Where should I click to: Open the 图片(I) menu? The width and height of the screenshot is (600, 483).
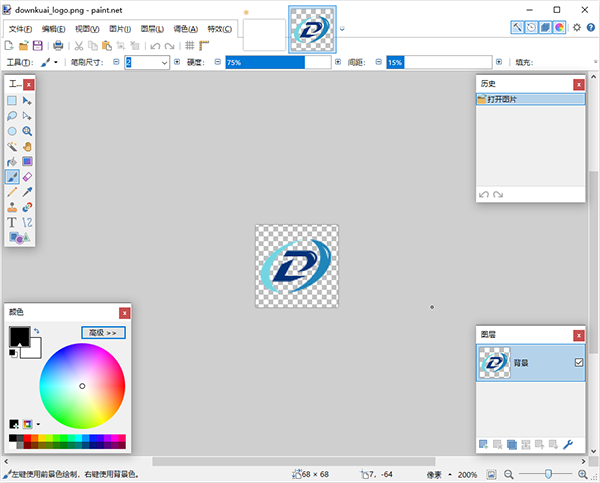(120, 29)
